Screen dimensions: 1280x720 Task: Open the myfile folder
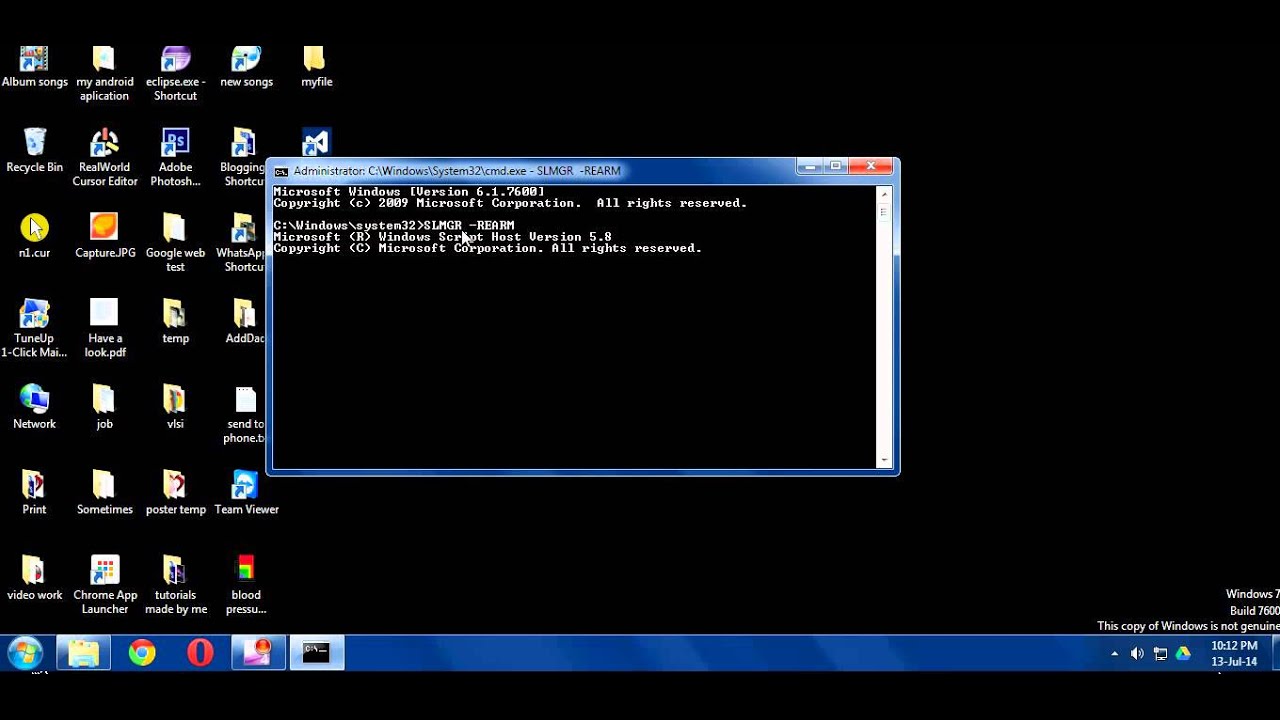316,67
